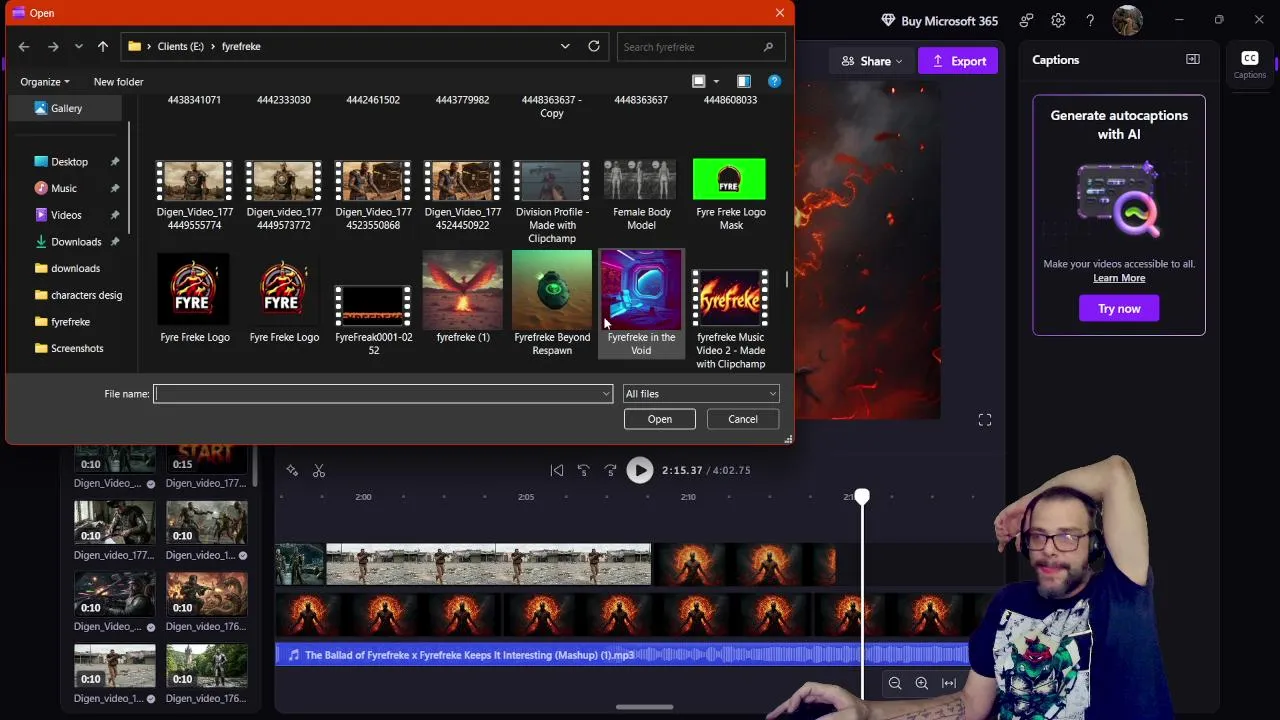Select the Captions CC tab
This screenshot has width=1280, height=720.
[x=1250, y=64]
